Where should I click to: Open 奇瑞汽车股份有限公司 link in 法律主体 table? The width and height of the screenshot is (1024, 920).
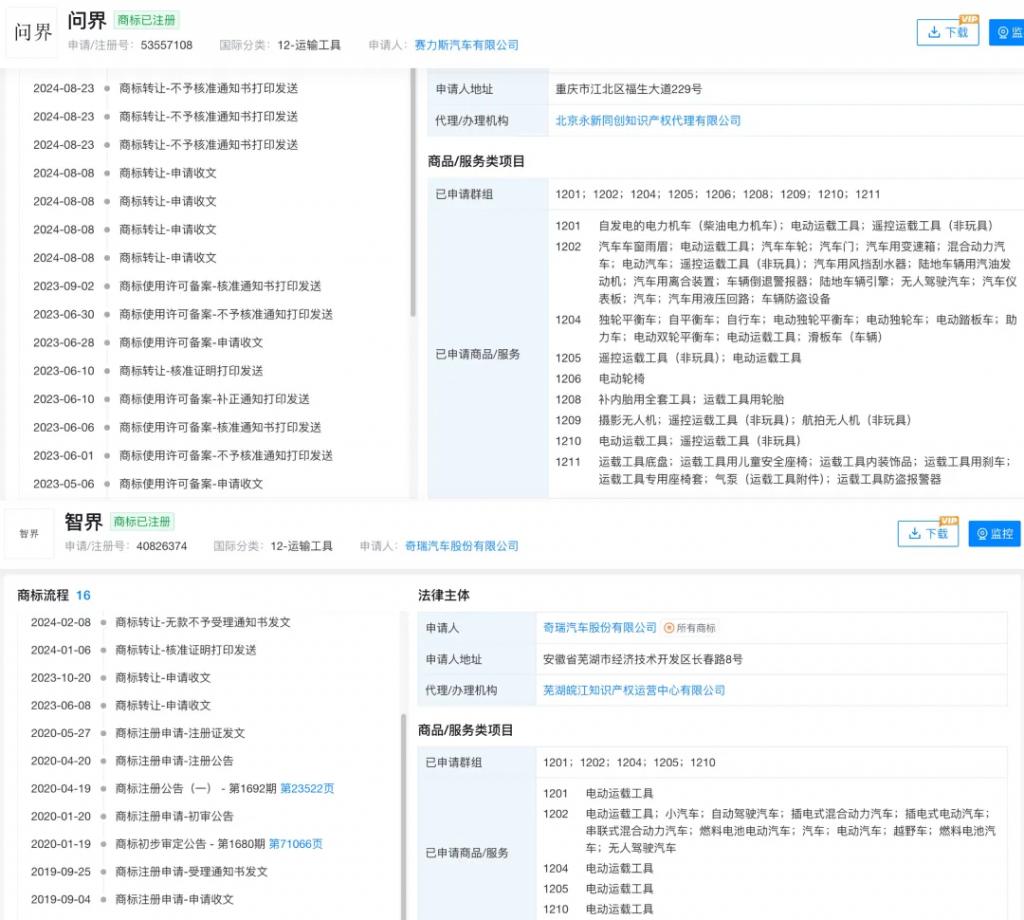click(600, 627)
